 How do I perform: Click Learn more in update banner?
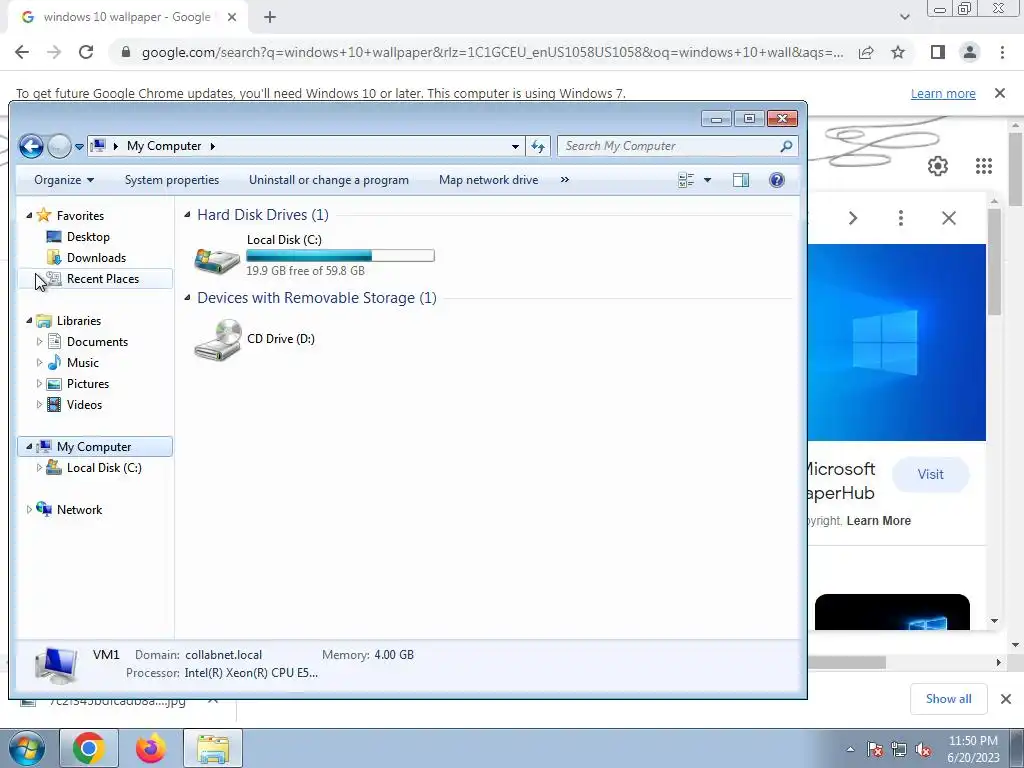click(943, 93)
